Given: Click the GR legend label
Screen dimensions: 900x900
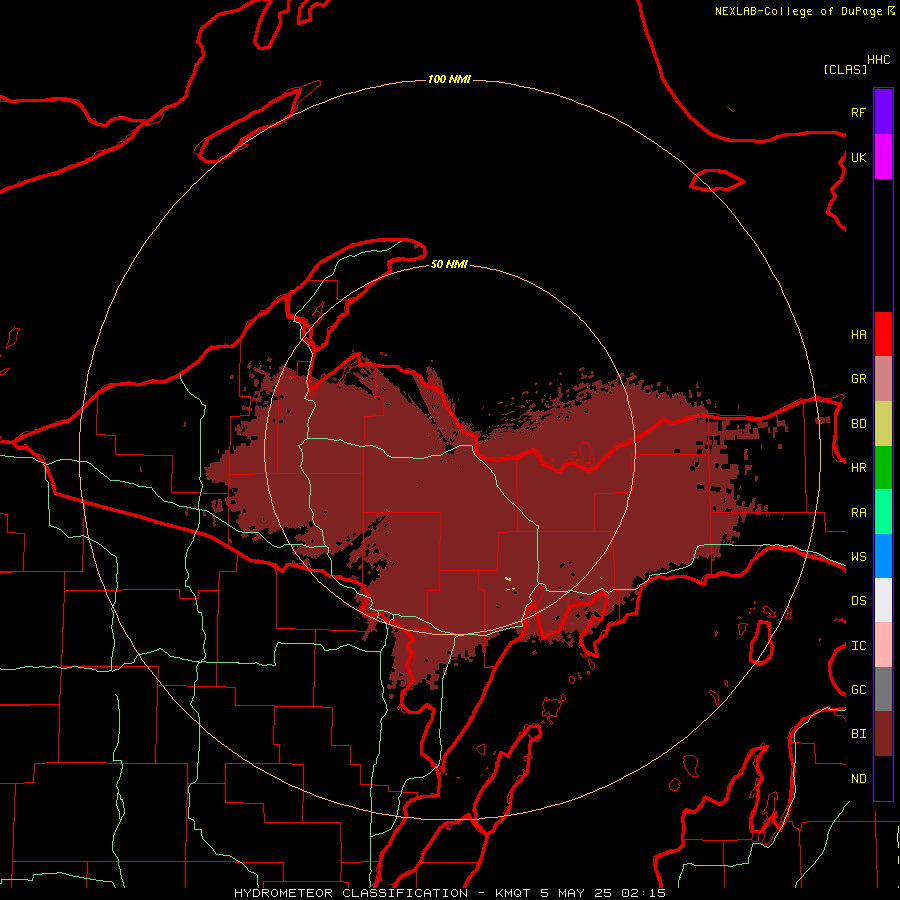Looking at the screenshot, I should tap(858, 379).
